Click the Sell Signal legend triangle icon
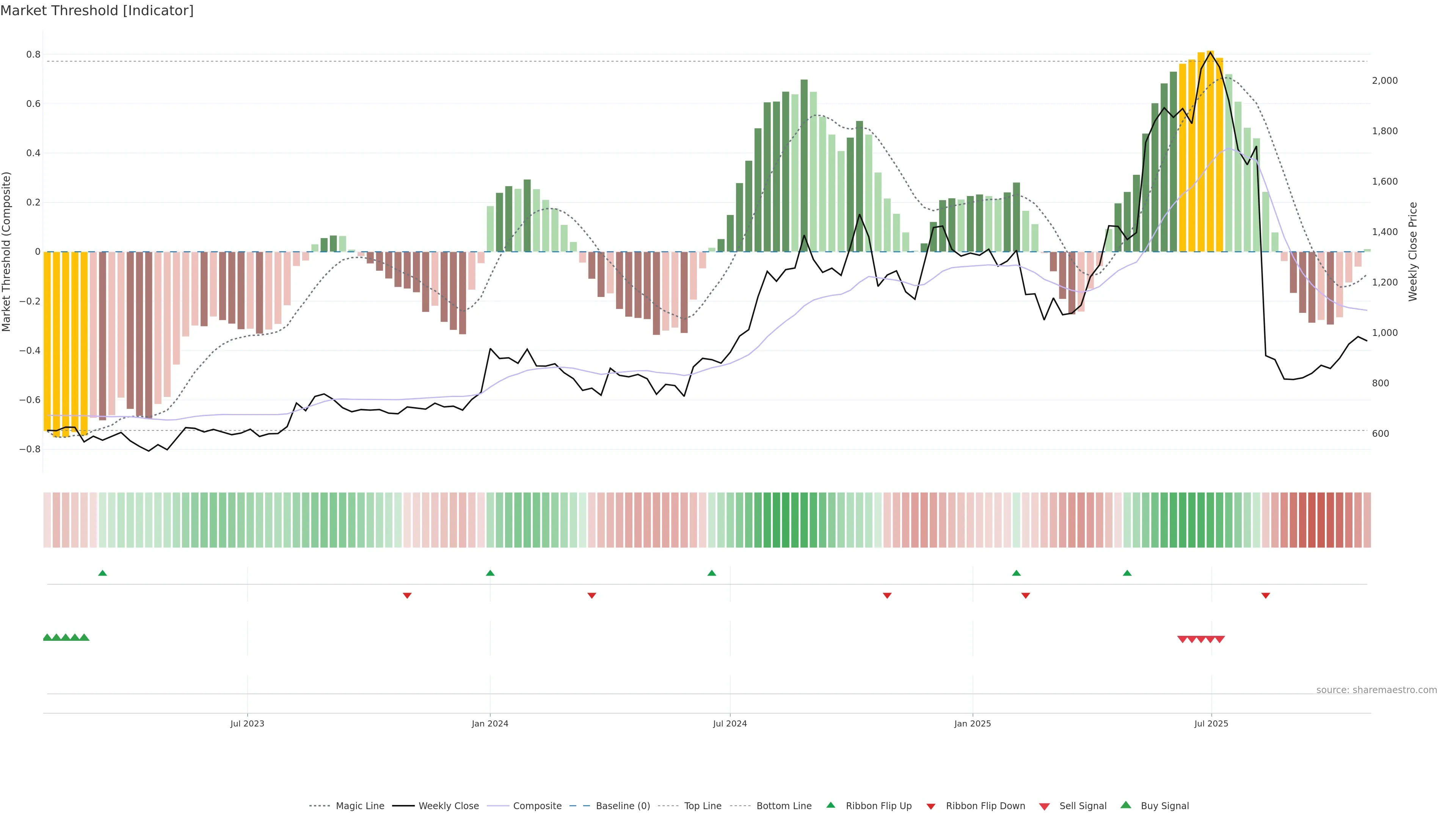The width and height of the screenshot is (1456, 819). (x=1044, y=806)
